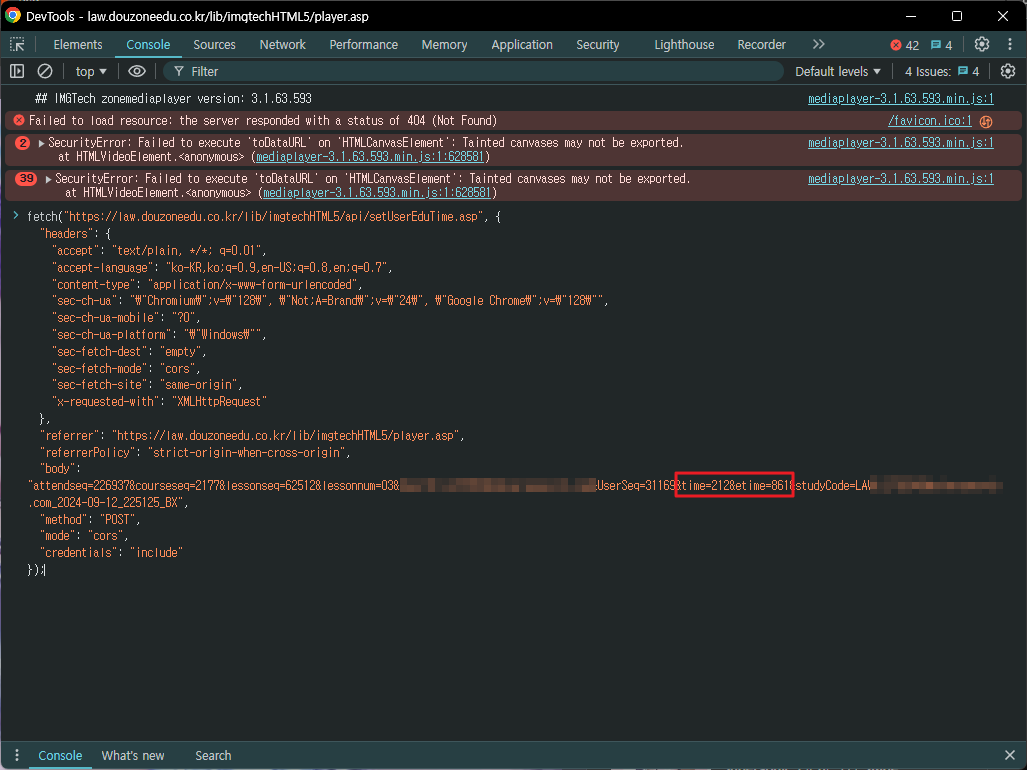The height and width of the screenshot is (770, 1027).
Task: Open the 4 Issues counter
Action: [942, 71]
